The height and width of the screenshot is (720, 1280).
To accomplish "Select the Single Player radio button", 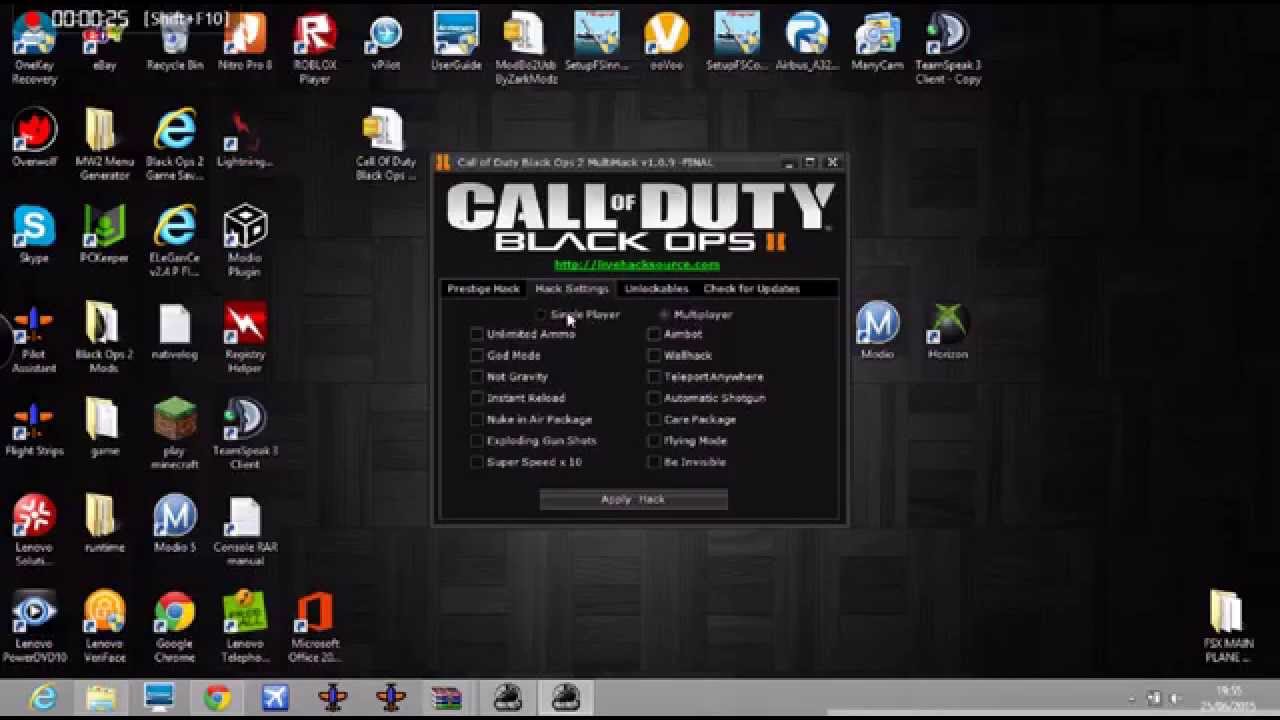I will (542, 315).
